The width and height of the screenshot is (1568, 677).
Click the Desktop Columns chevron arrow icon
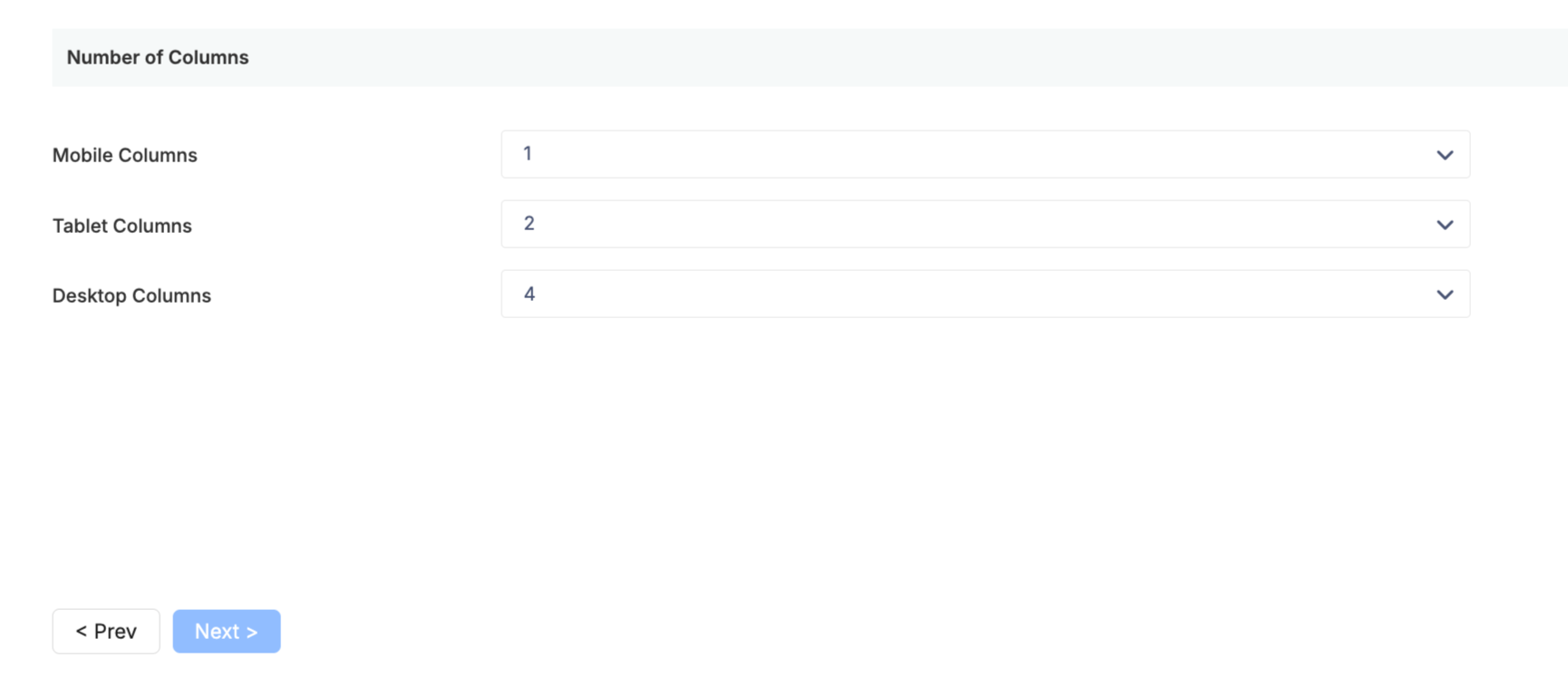1445,295
